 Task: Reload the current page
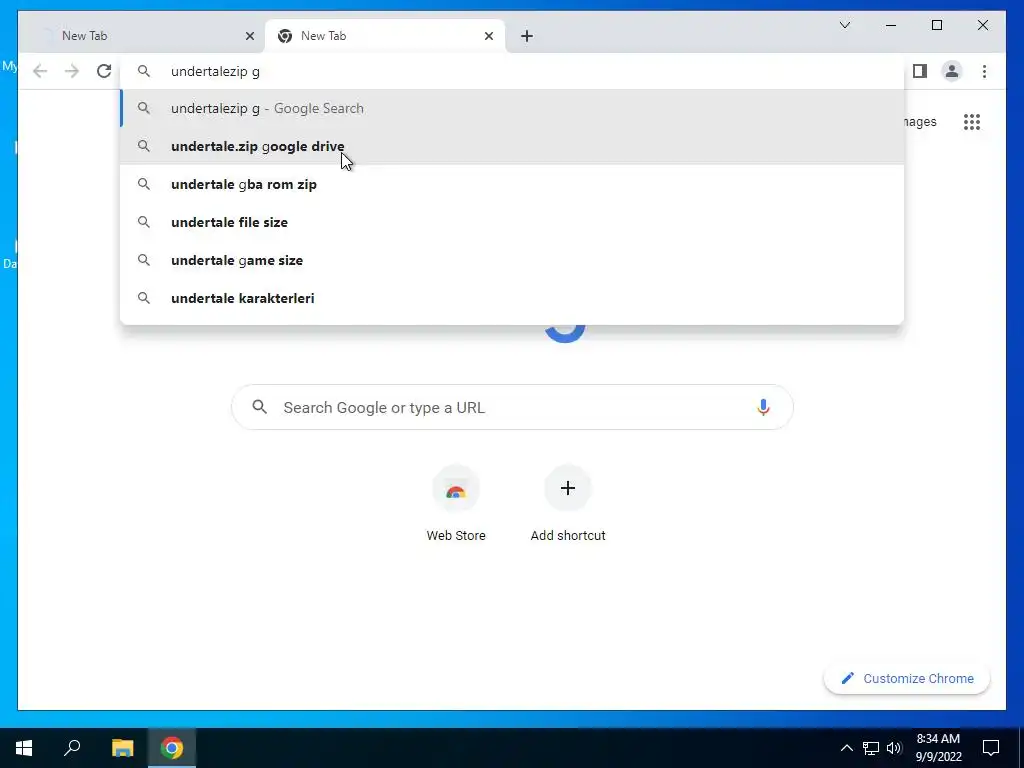pyautogui.click(x=104, y=71)
